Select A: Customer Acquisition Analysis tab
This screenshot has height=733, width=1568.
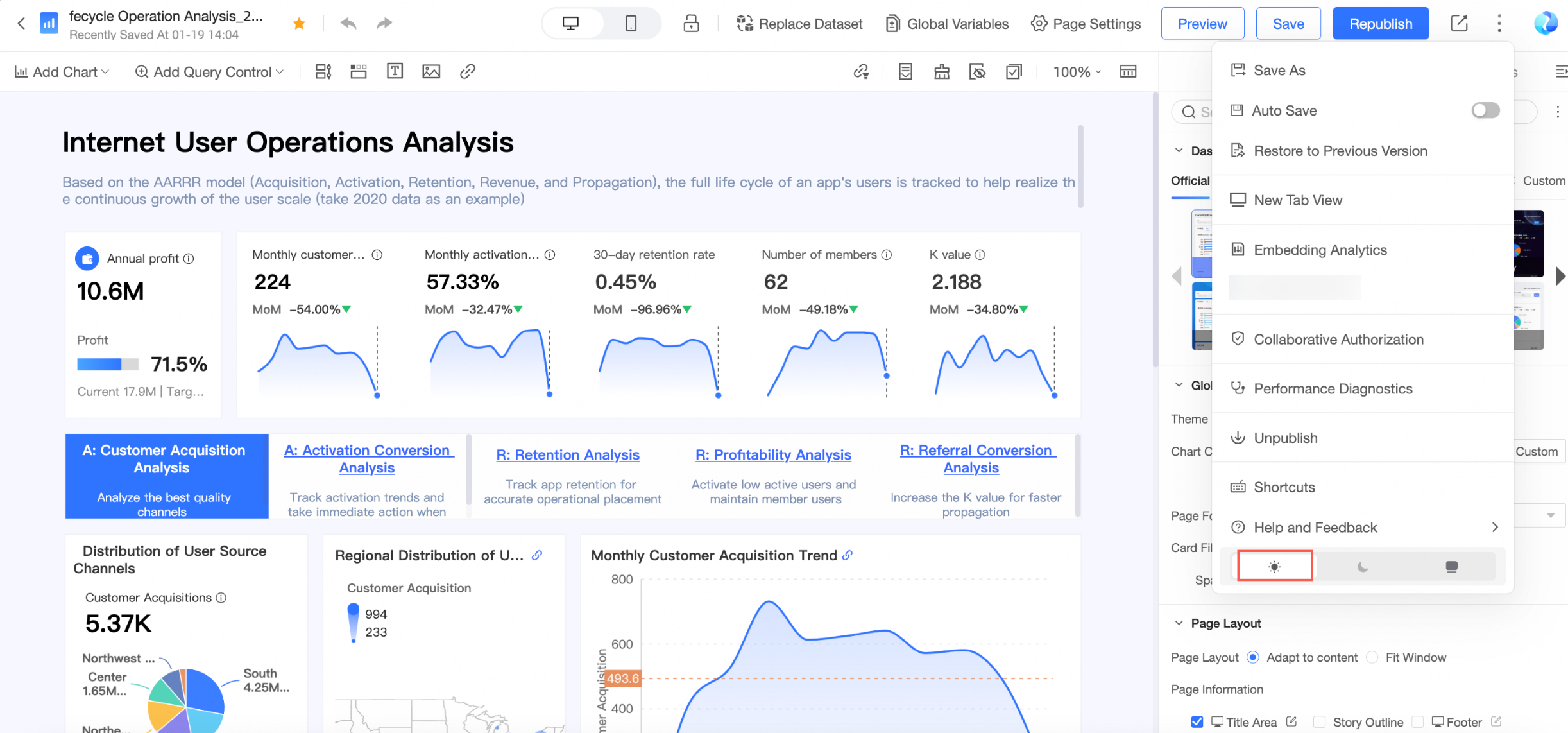click(x=167, y=476)
